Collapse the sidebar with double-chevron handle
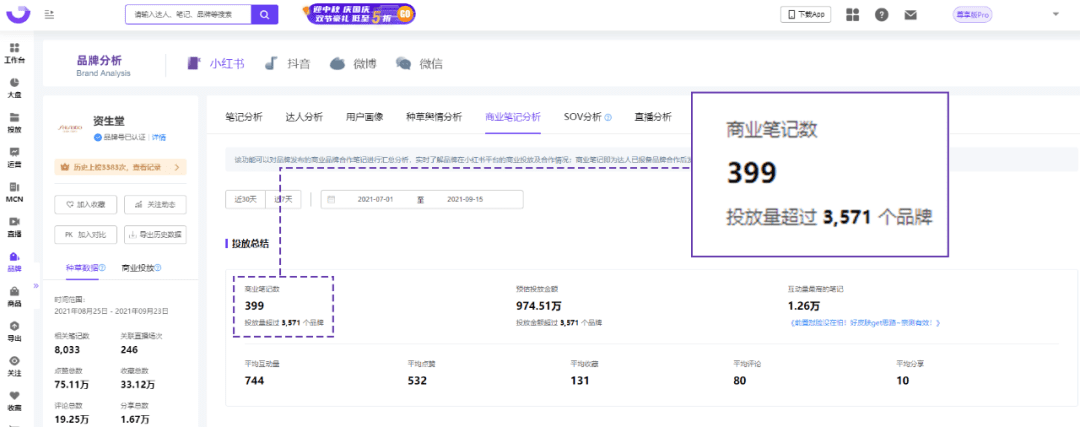 point(36,286)
